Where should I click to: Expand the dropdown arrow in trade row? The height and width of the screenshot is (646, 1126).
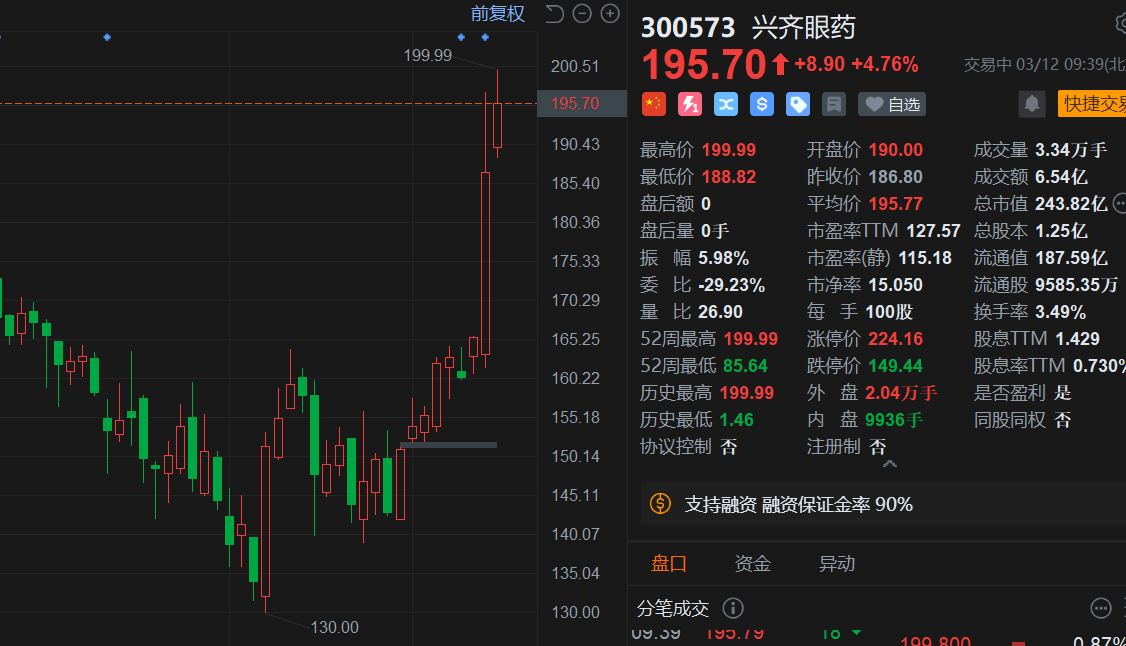click(x=856, y=633)
